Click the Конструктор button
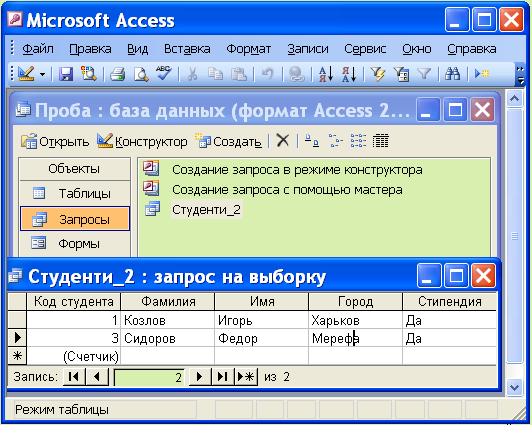Viewport: 532px width, 425px height. pyautogui.click(x=142, y=141)
